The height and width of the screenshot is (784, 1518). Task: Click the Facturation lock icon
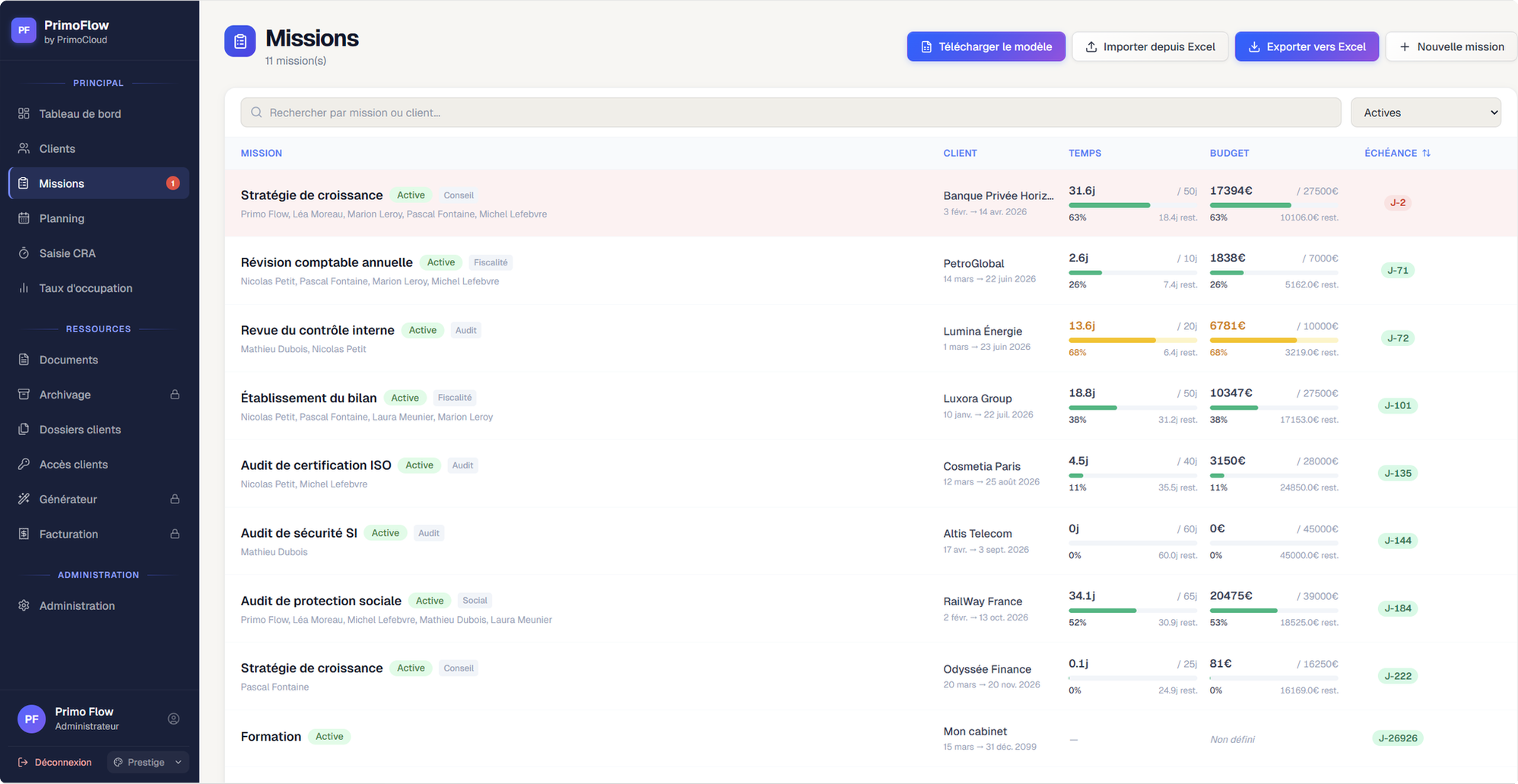pyautogui.click(x=175, y=535)
